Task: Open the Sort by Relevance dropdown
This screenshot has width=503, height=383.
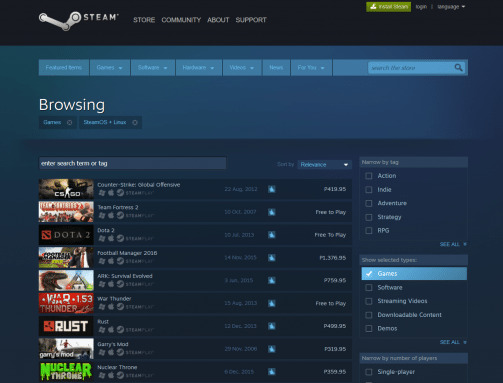Action: point(324,165)
